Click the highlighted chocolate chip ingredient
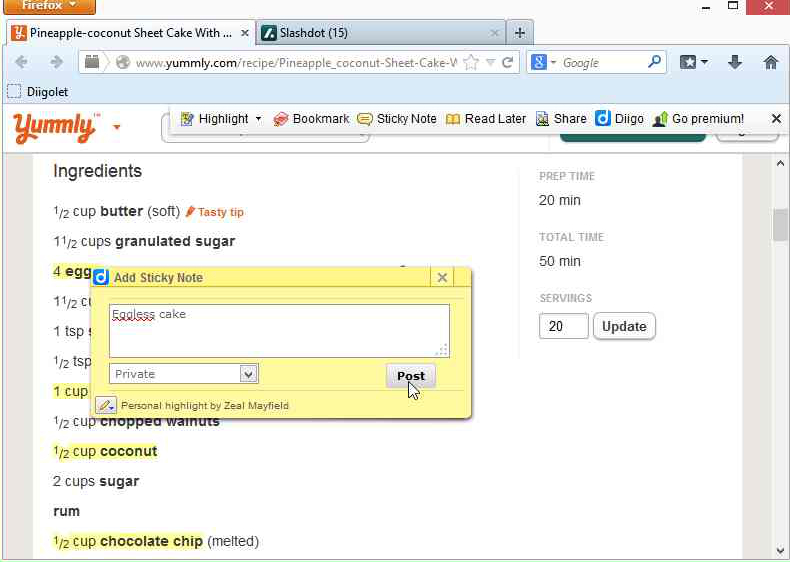Viewport: 790px width, 562px height. pyautogui.click(x=128, y=541)
